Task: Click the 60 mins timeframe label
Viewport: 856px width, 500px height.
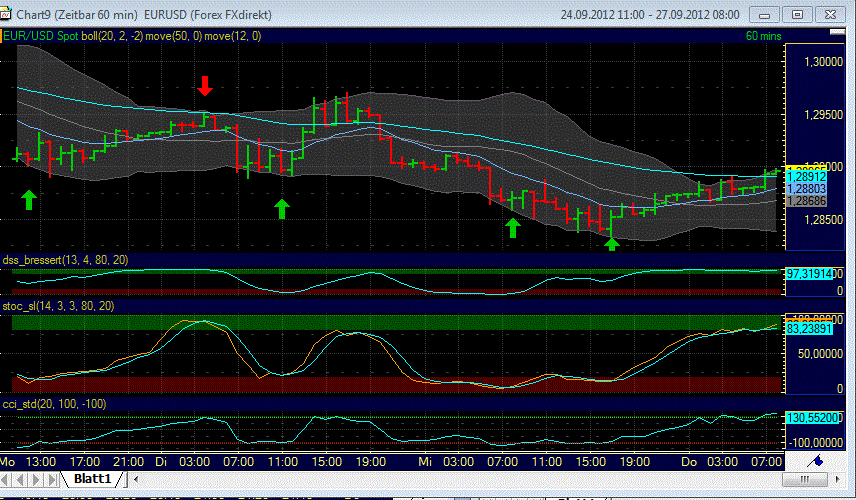Action: coord(763,36)
